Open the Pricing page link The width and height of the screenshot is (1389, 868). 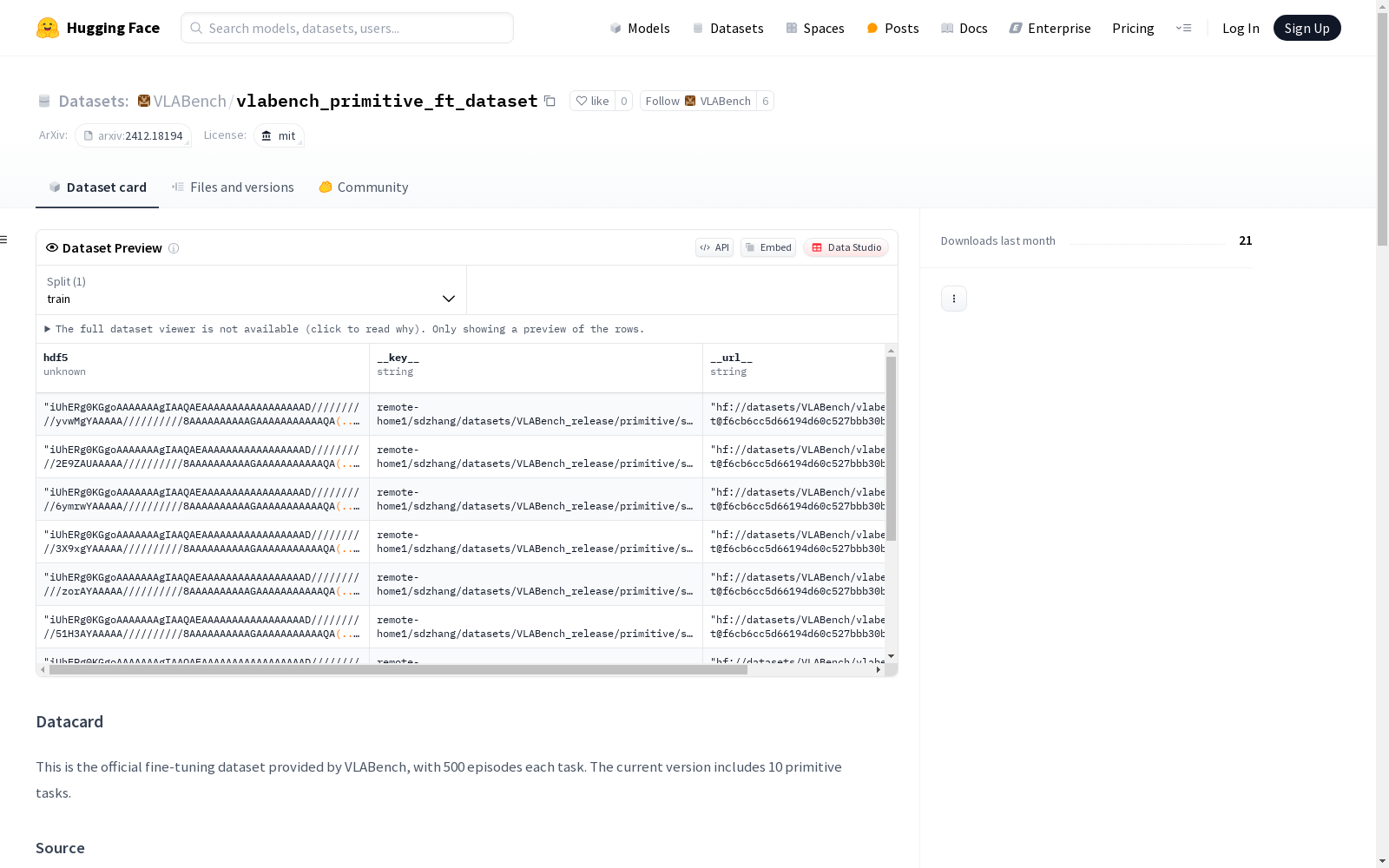pos(1133,28)
